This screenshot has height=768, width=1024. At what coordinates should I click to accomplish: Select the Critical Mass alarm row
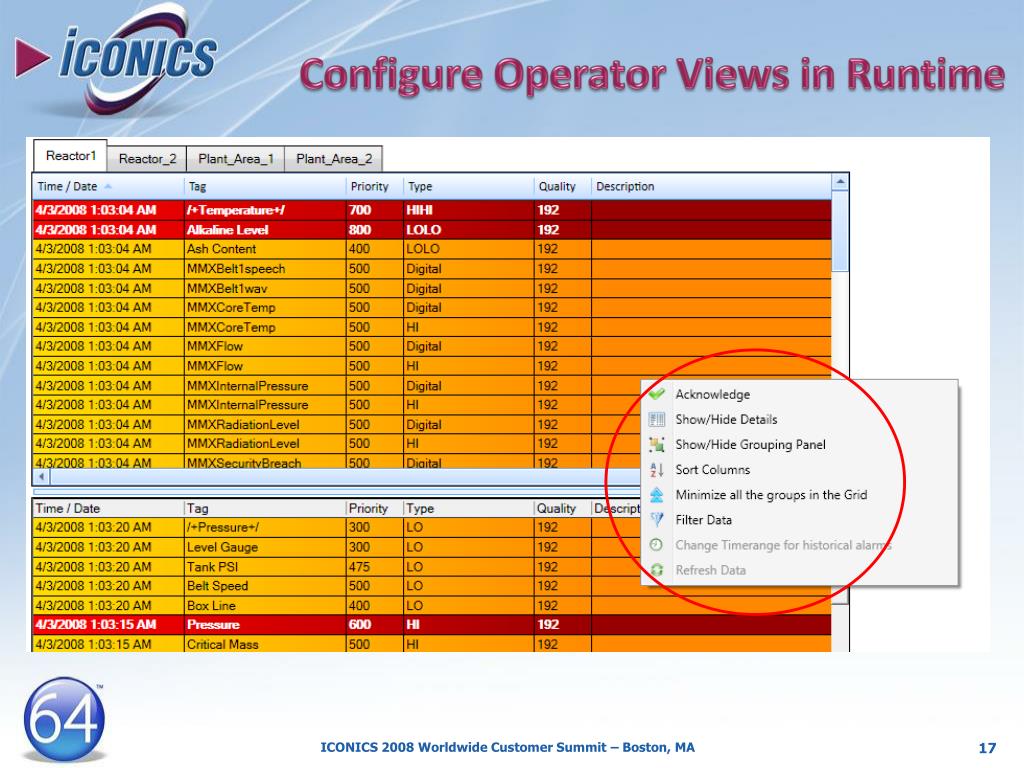pos(432,644)
